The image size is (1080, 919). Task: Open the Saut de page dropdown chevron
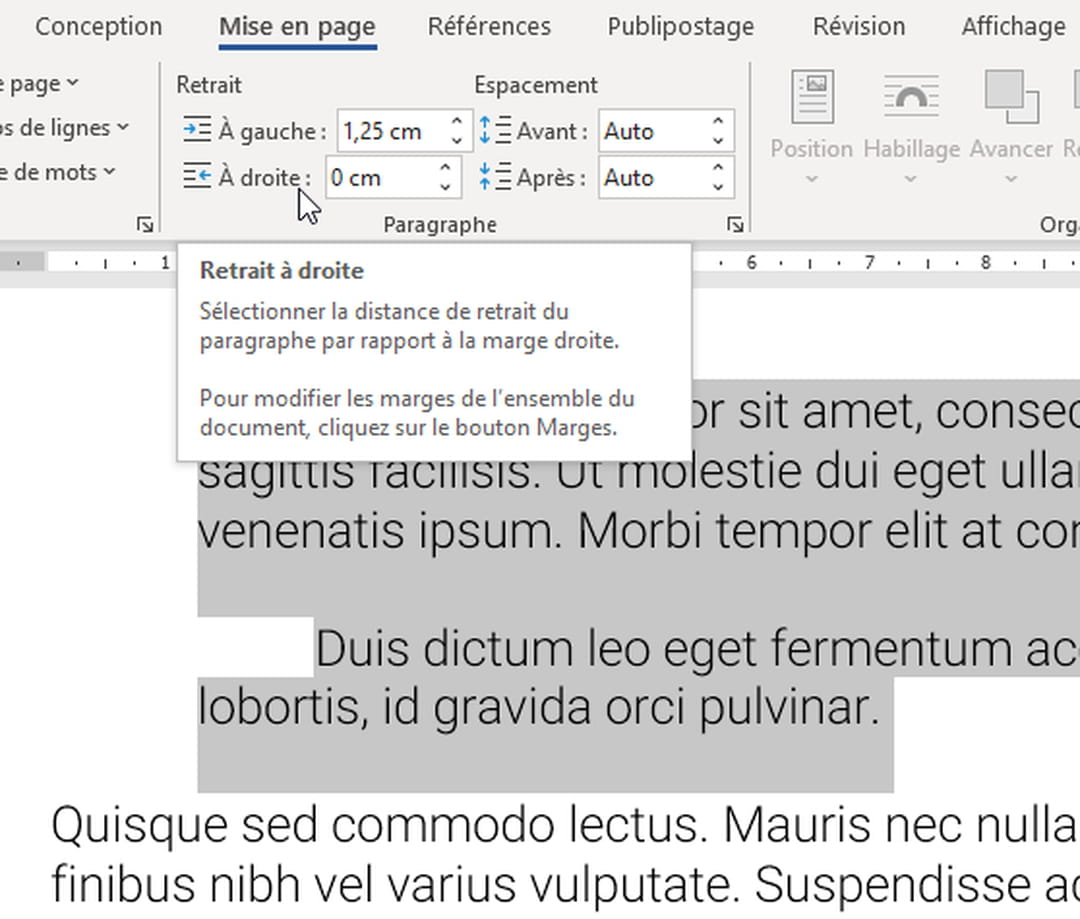coord(70,83)
